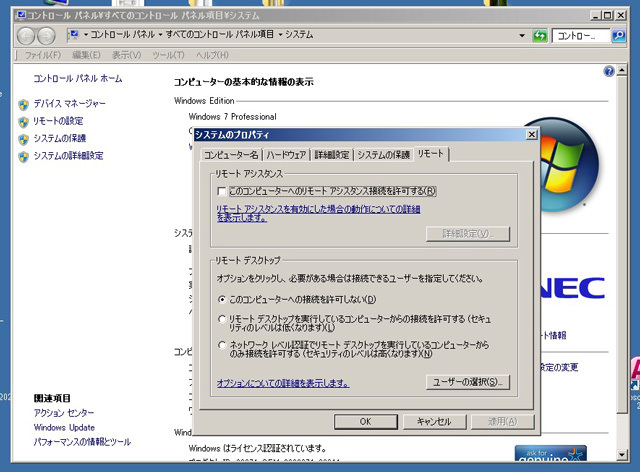Image resolution: width=640 pixels, height=472 pixels.
Task: Open the ファイル(F) menu
Action: coord(42,55)
